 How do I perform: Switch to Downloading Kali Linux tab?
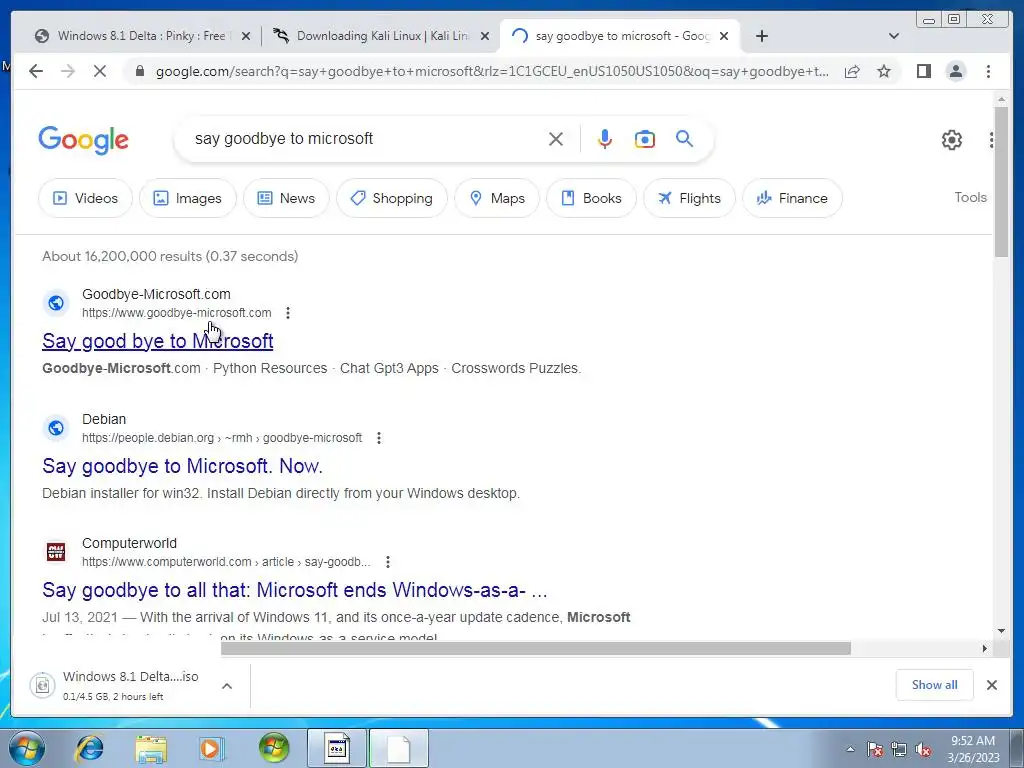click(x=382, y=36)
